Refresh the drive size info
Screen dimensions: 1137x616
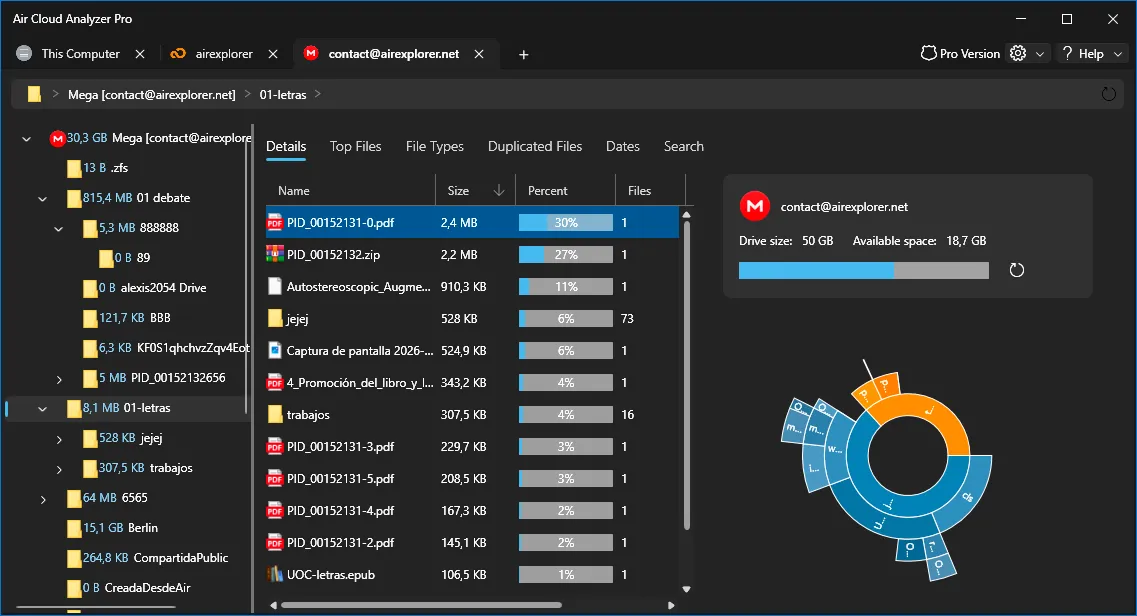(x=1017, y=270)
